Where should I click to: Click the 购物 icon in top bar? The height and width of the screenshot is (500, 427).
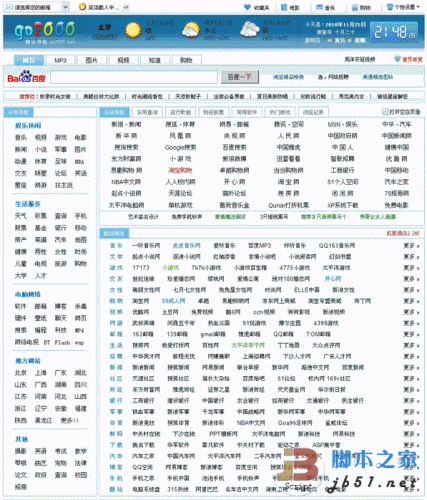point(355,7)
